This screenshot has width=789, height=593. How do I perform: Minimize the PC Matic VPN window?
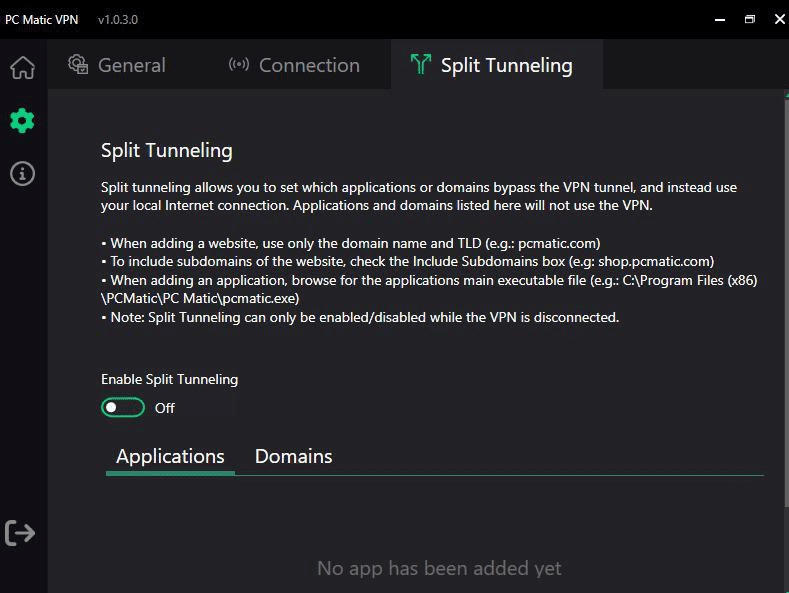[x=720, y=20]
